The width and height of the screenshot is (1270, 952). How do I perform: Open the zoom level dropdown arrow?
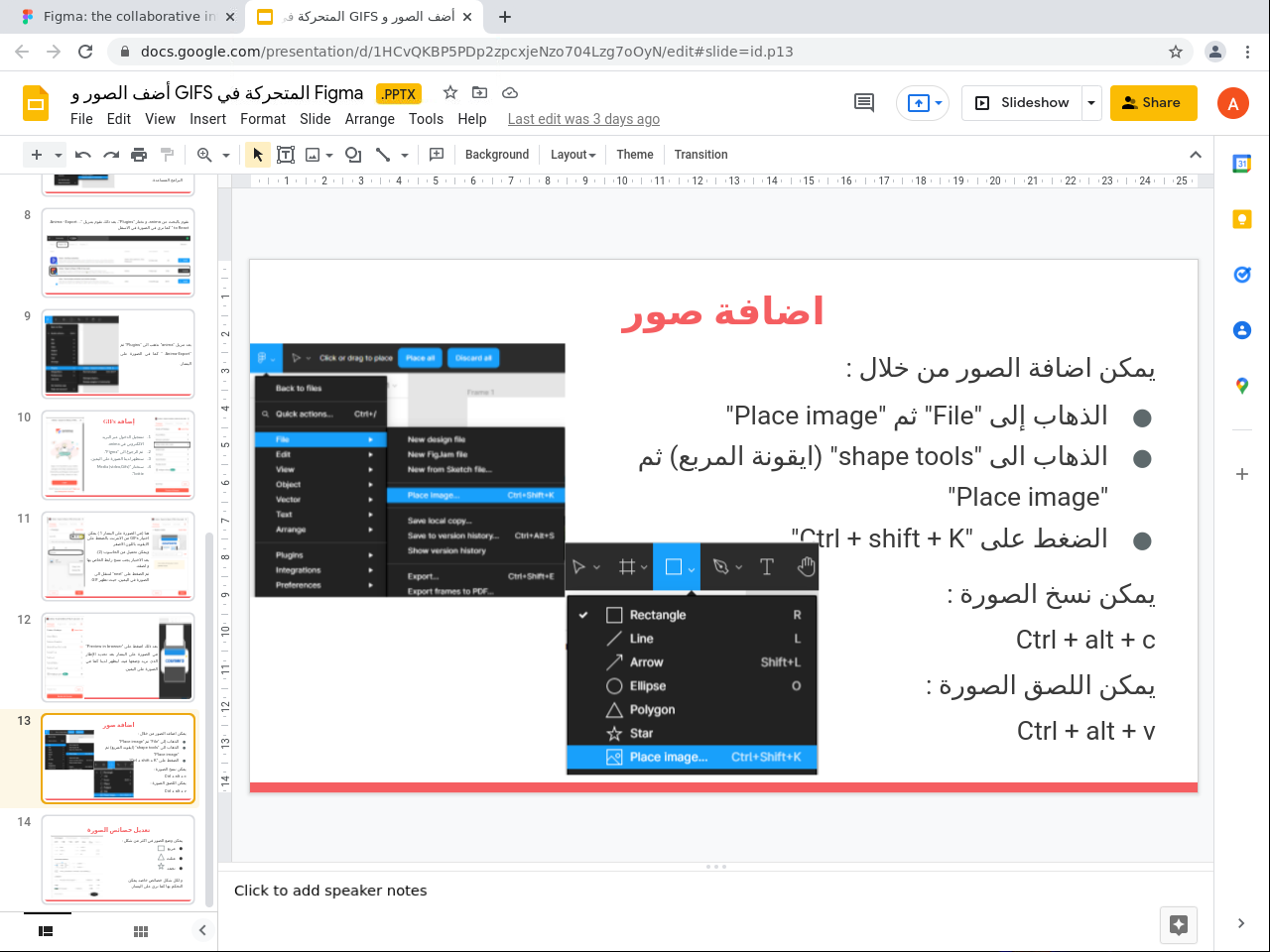pyautogui.click(x=226, y=155)
